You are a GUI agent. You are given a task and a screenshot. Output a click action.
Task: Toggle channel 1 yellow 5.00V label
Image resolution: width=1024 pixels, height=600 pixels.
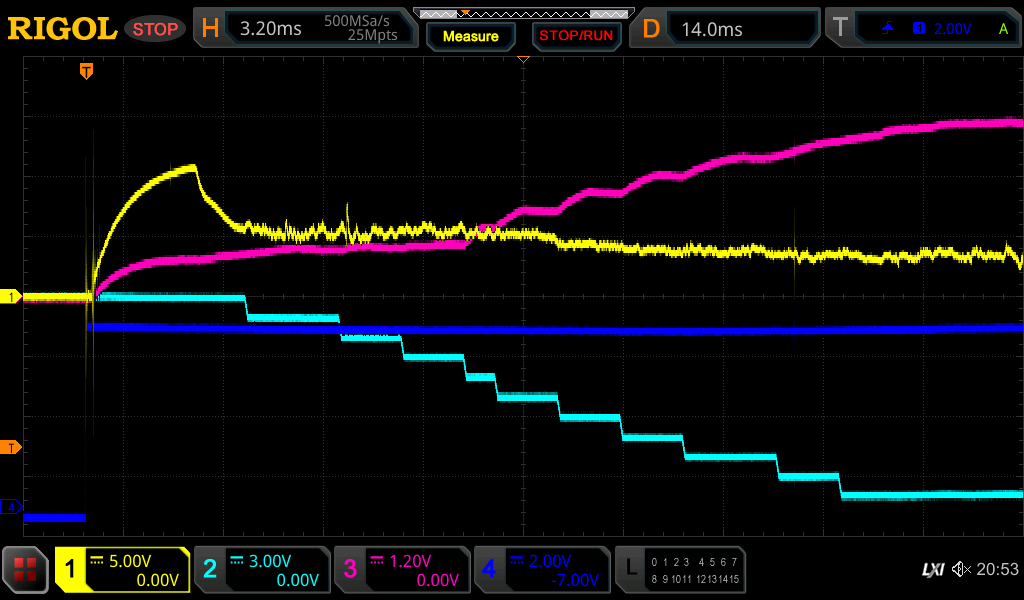pos(122,570)
